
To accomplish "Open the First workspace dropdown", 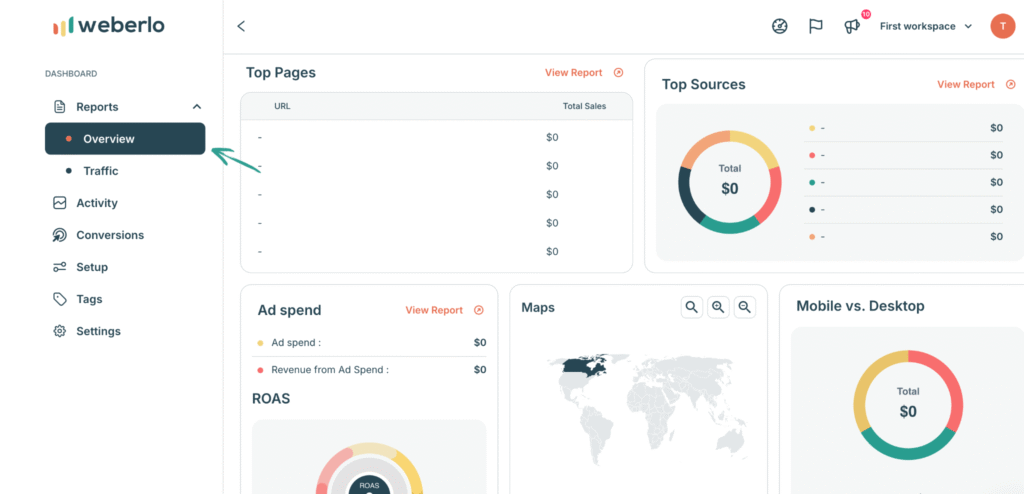I will click(x=926, y=26).
